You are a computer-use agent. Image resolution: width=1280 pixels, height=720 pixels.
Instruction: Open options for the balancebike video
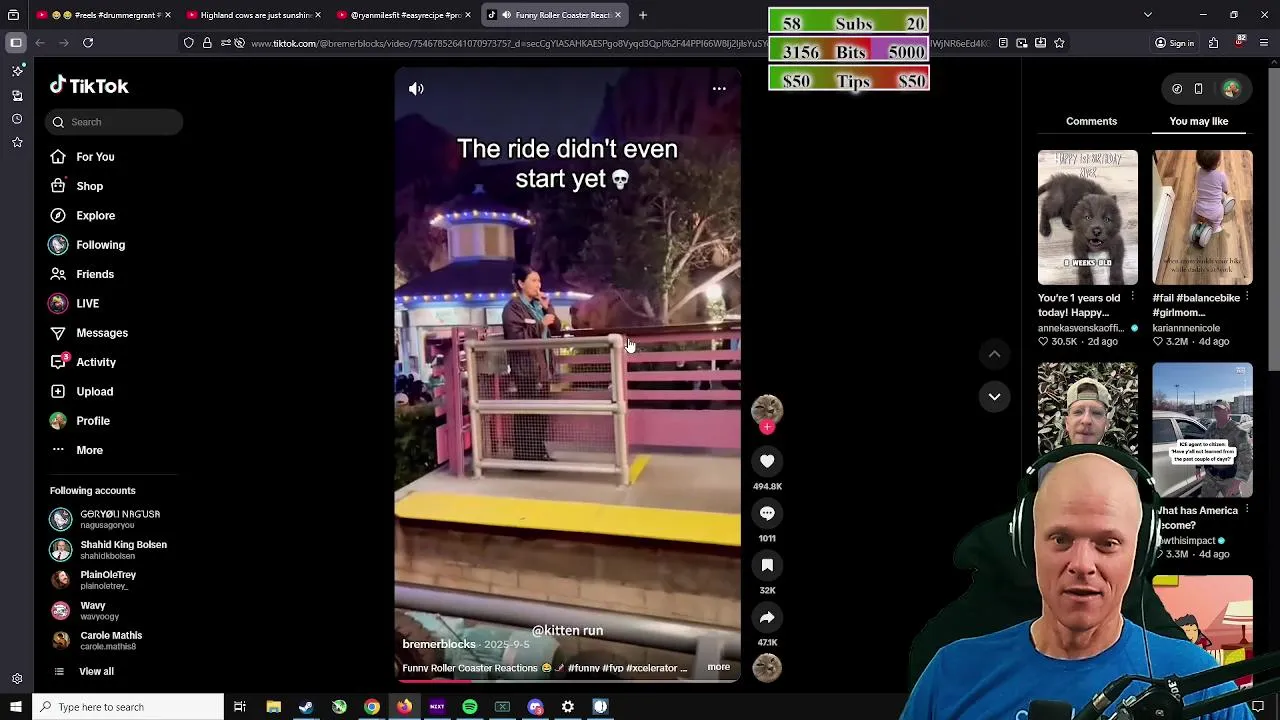tap(1247, 298)
